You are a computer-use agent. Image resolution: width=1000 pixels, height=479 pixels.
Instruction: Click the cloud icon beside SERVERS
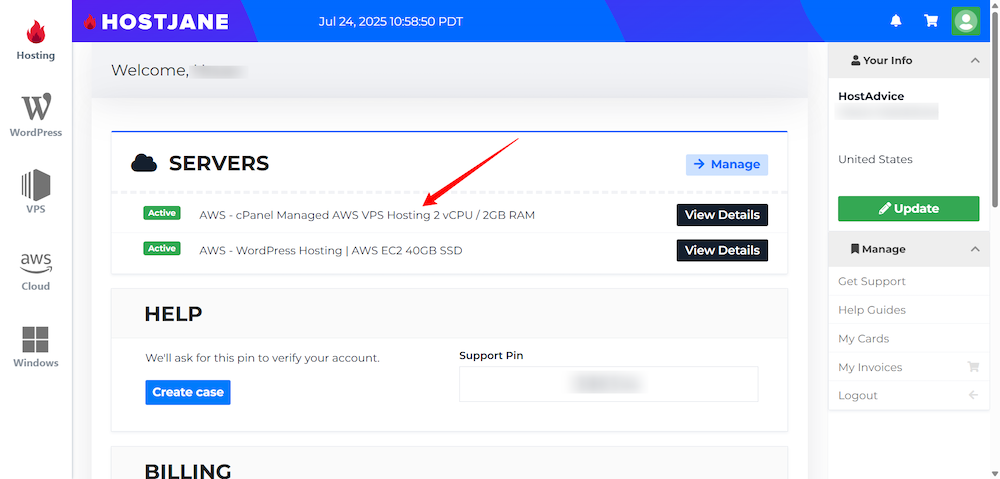pyautogui.click(x=144, y=163)
